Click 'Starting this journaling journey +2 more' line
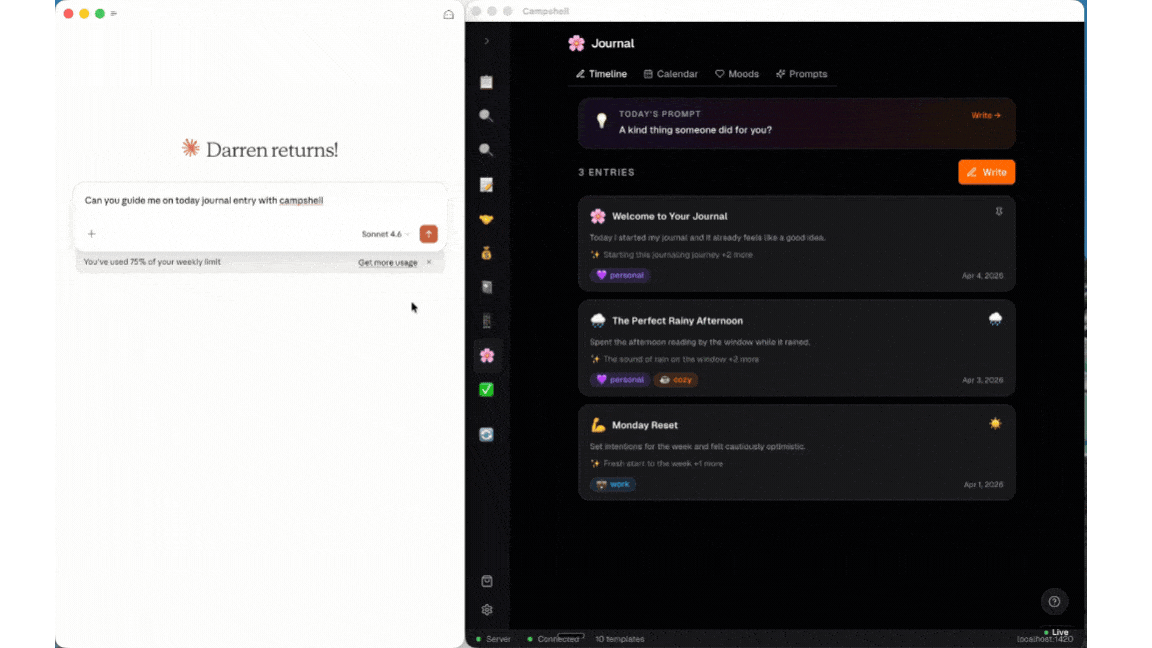This screenshot has height=648, width=1152. [x=672, y=255]
